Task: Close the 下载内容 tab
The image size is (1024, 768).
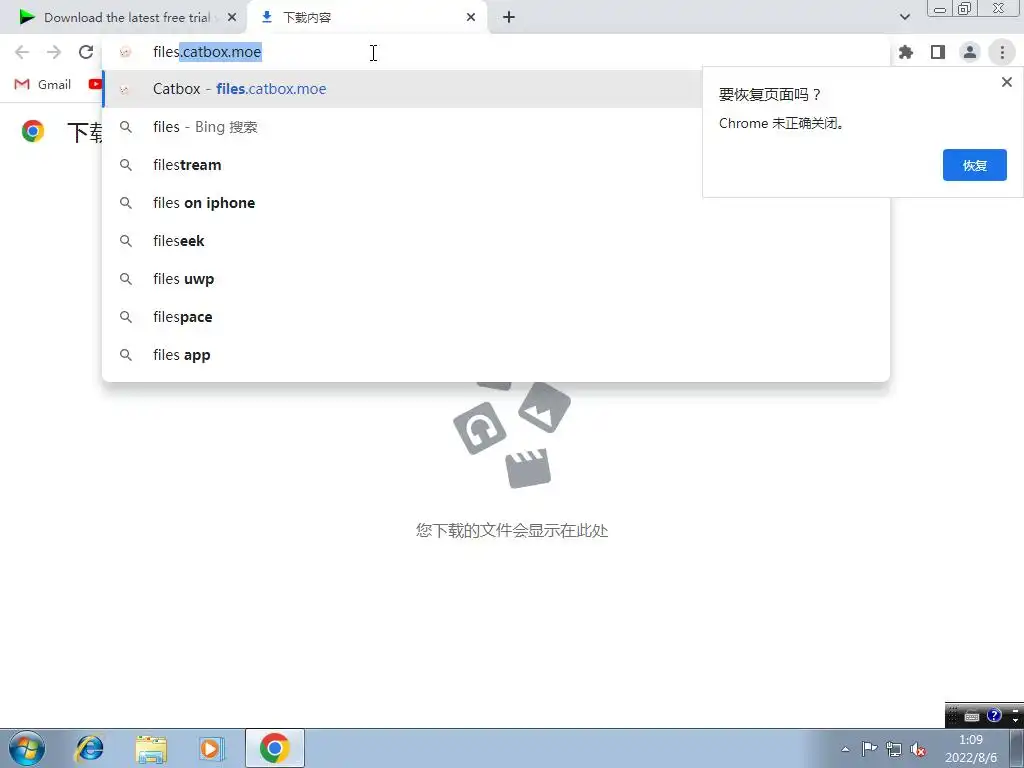Action: pyautogui.click(x=471, y=18)
